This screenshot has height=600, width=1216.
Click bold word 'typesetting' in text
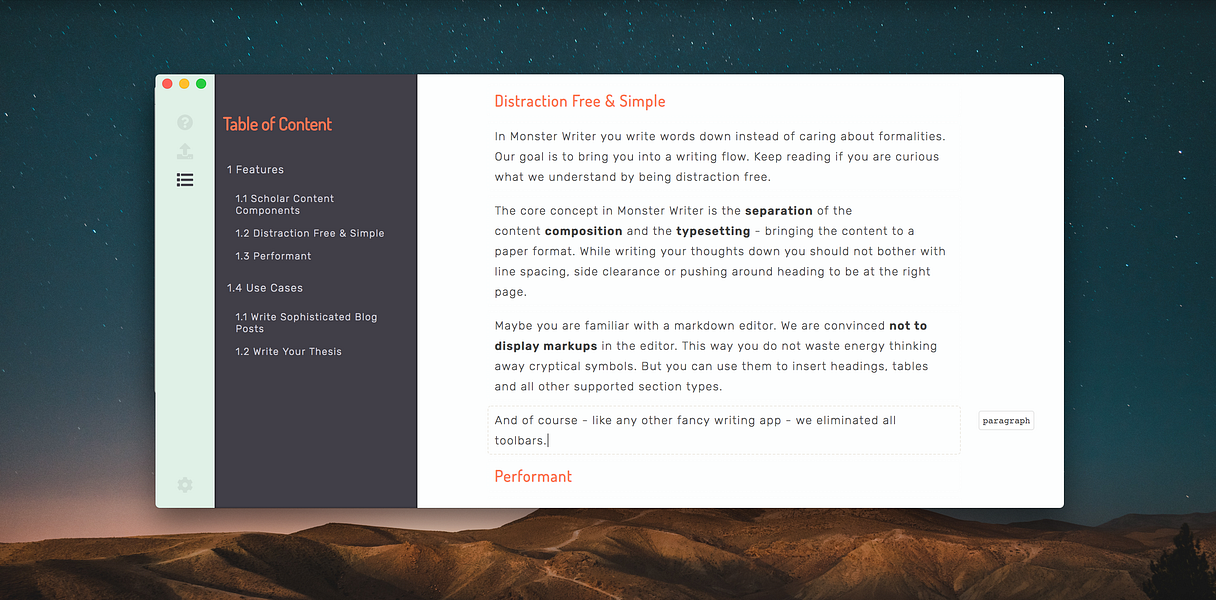713,231
